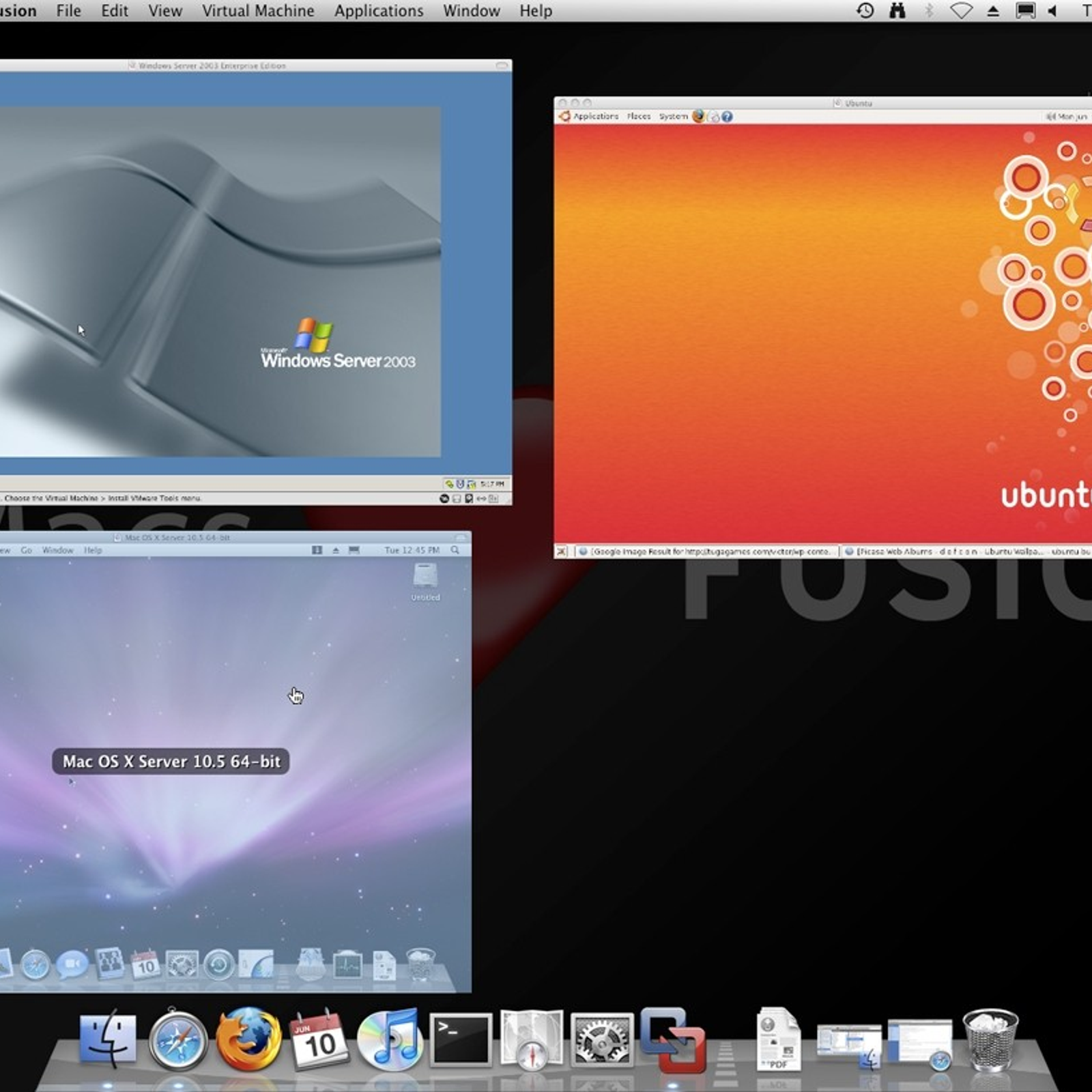This screenshot has width=1092, height=1092.
Task: Open the volume control in the menu bar
Action: click(1052, 10)
